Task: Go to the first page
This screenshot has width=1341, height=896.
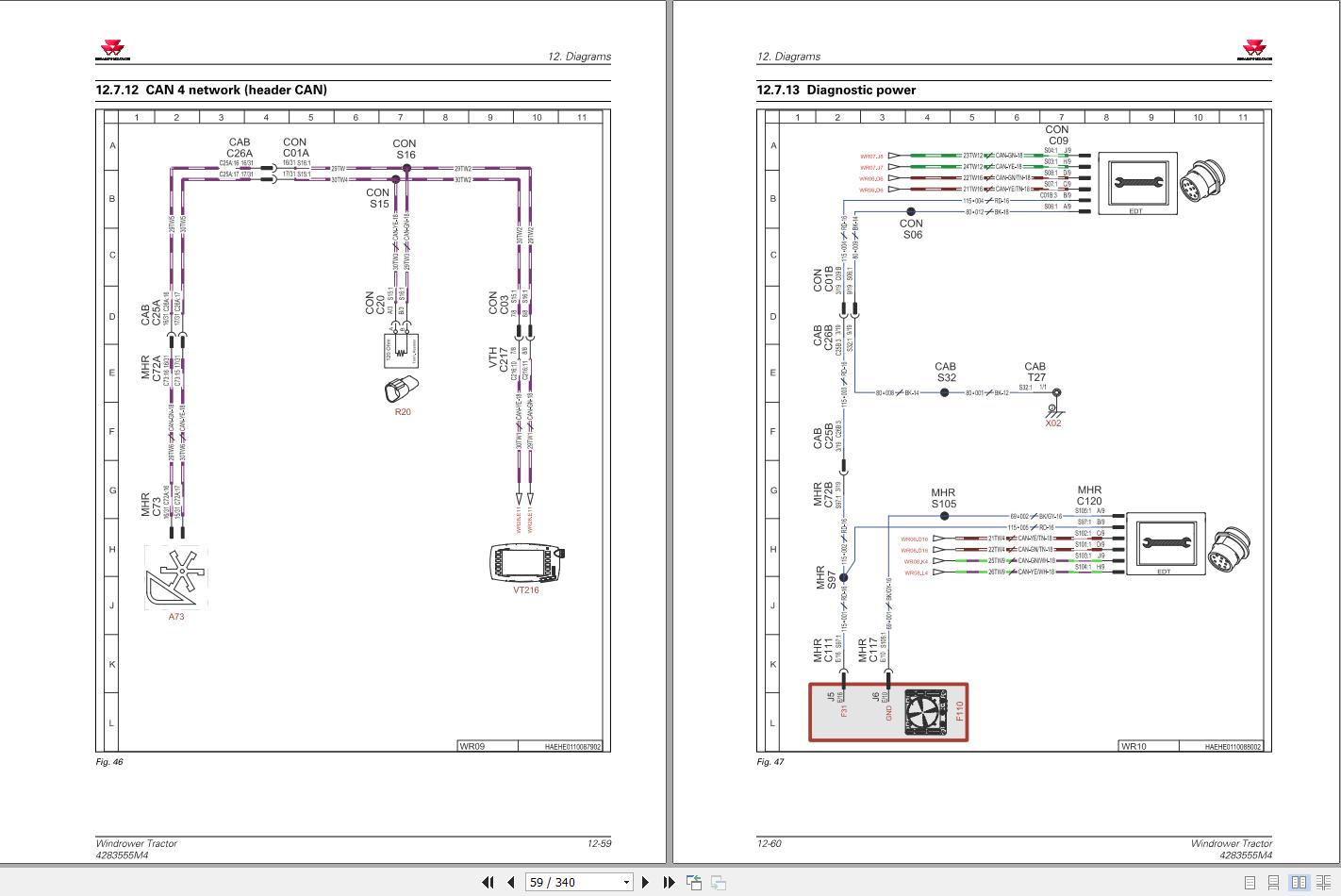Action: pos(488,882)
